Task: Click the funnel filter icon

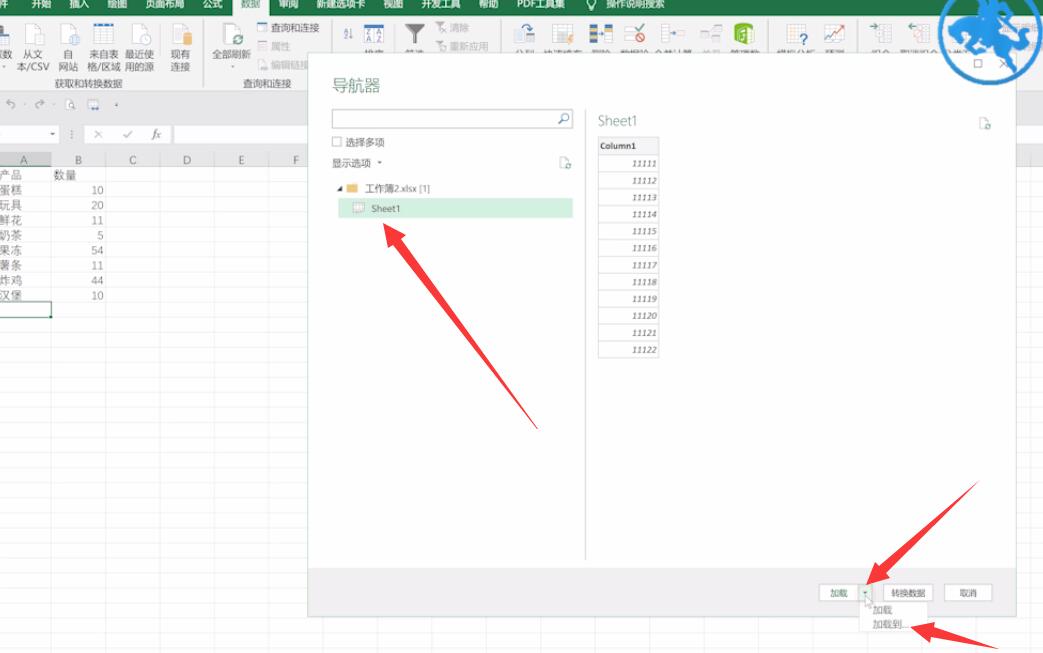Action: click(414, 34)
